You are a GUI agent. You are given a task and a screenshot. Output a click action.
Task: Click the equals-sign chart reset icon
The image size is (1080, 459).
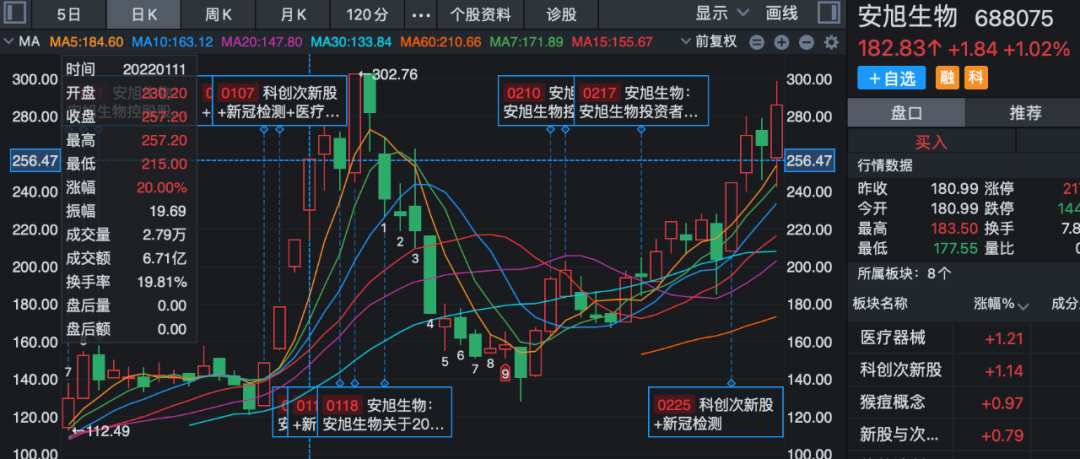756,43
